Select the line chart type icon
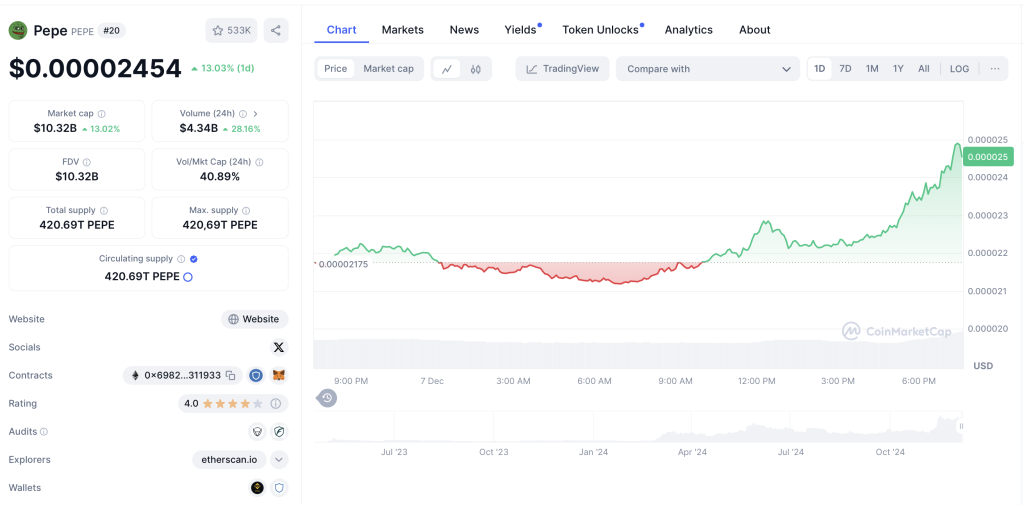 447,69
